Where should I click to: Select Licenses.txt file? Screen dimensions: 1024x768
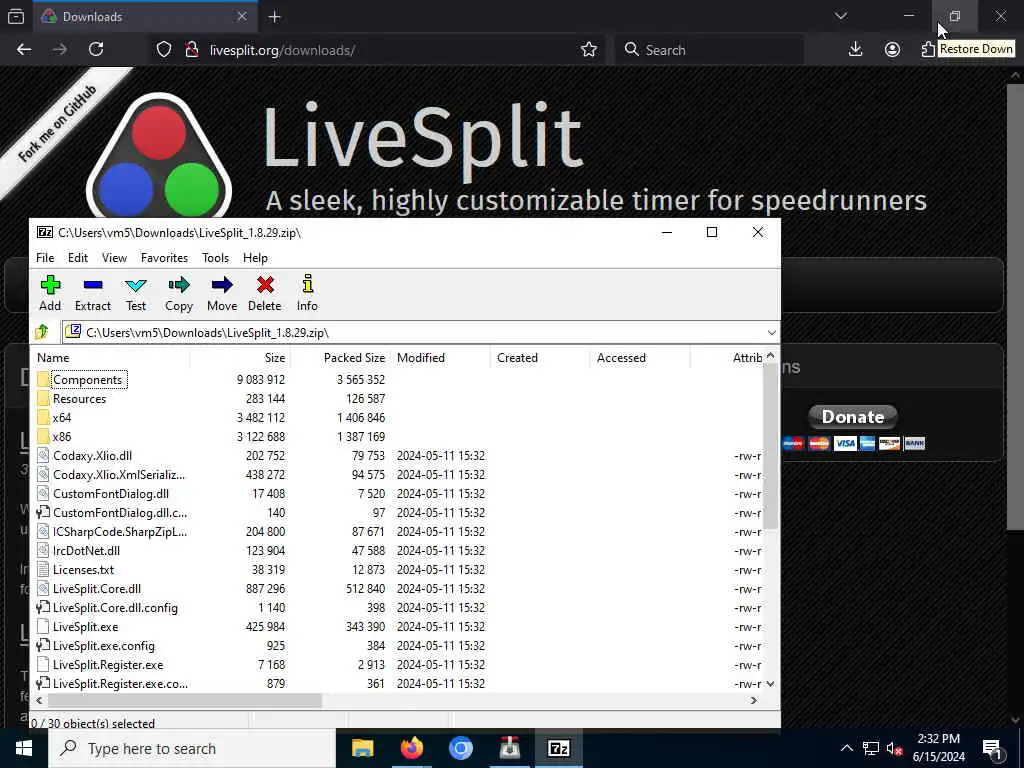point(83,569)
